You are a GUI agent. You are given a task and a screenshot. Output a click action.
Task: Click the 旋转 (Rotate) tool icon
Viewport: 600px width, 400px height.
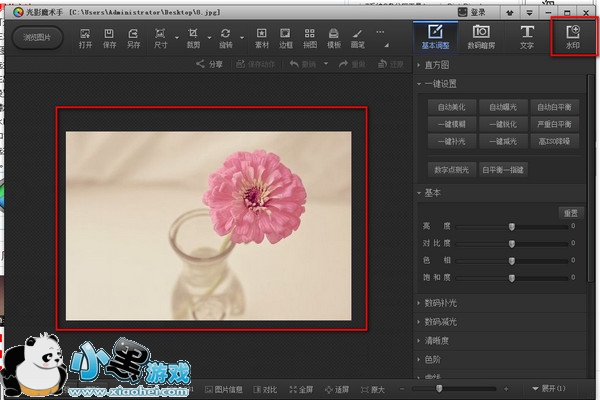pos(227,37)
